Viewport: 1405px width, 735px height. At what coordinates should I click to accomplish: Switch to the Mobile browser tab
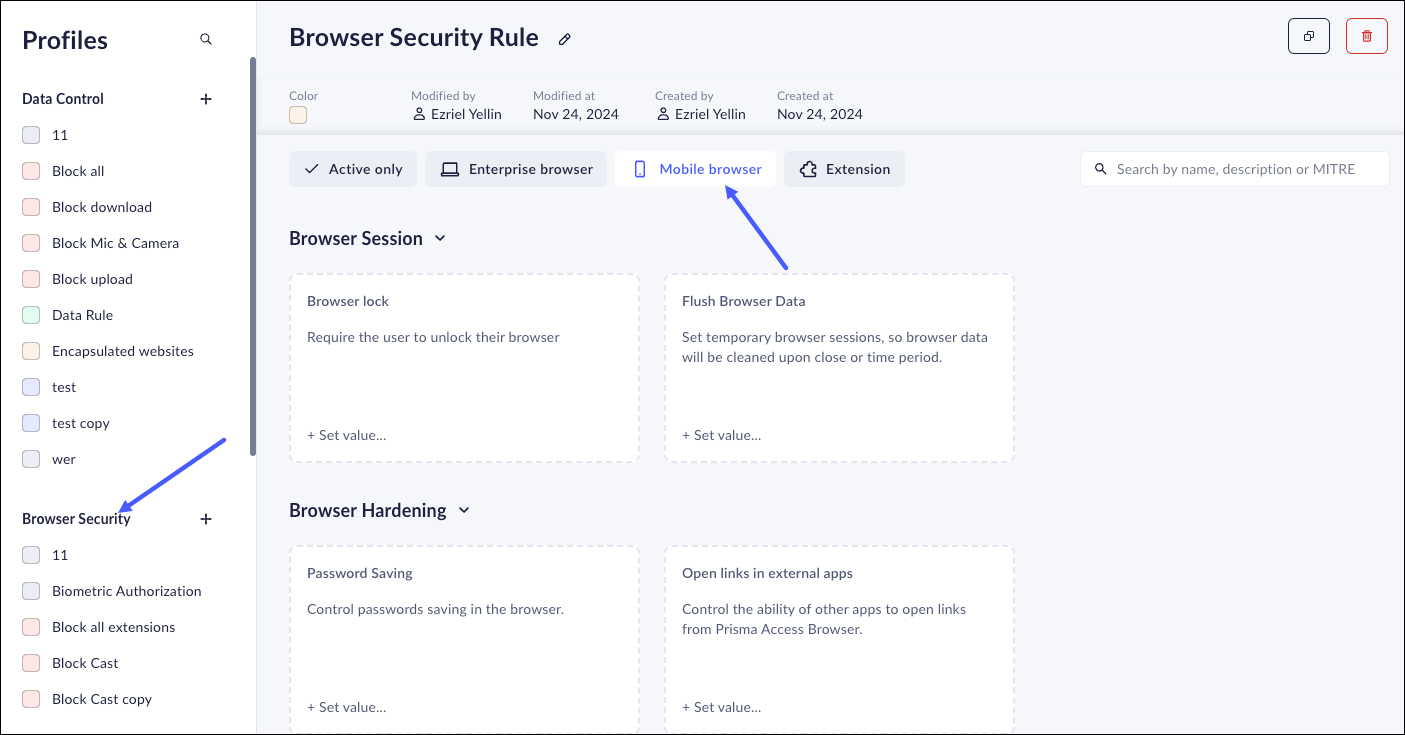pyautogui.click(x=699, y=170)
